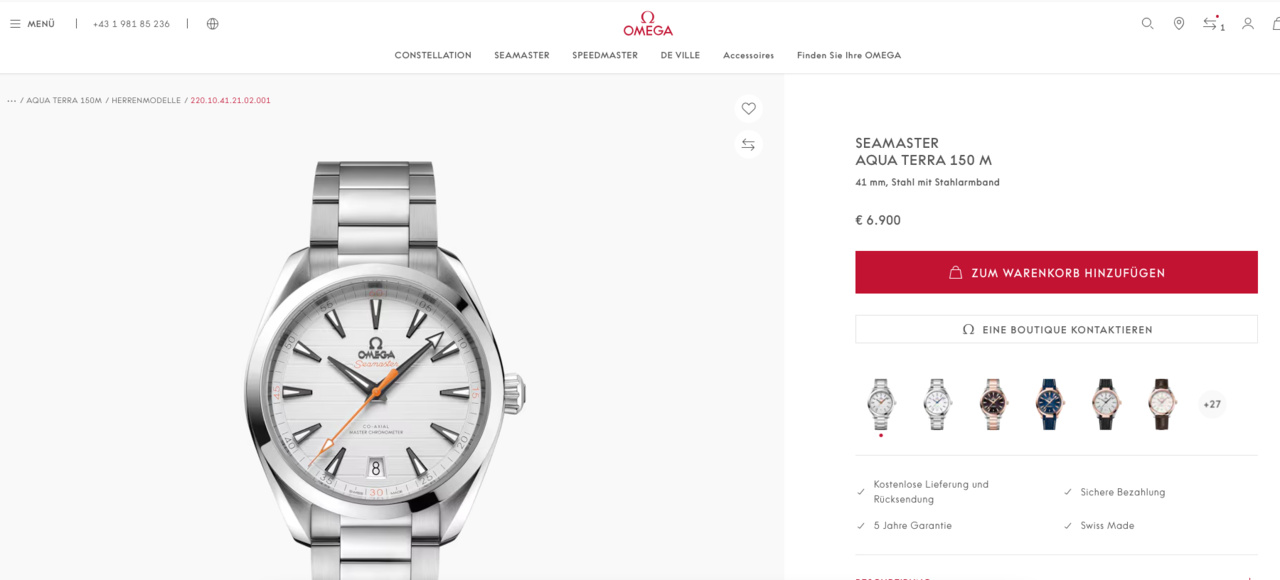Open the SPEEDMASTER navigation menu
The image size is (1280, 580).
pos(605,56)
